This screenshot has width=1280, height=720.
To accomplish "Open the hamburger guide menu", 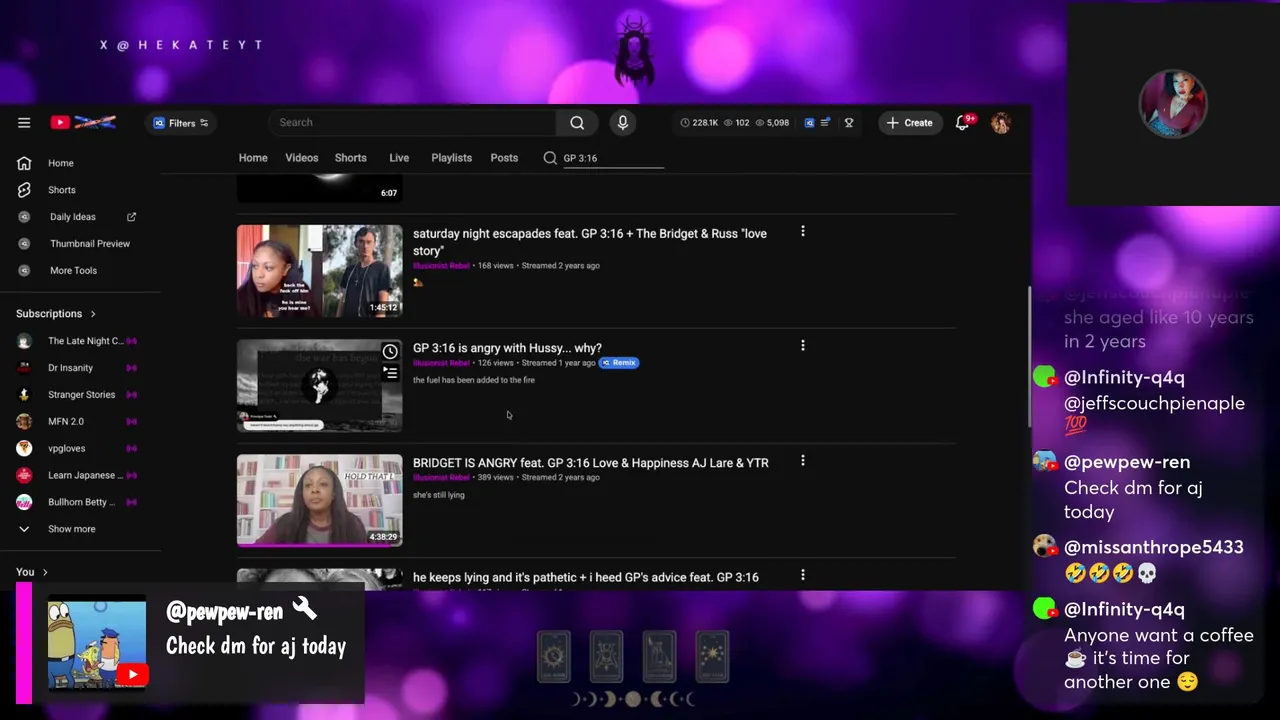I will pyautogui.click(x=24, y=123).
